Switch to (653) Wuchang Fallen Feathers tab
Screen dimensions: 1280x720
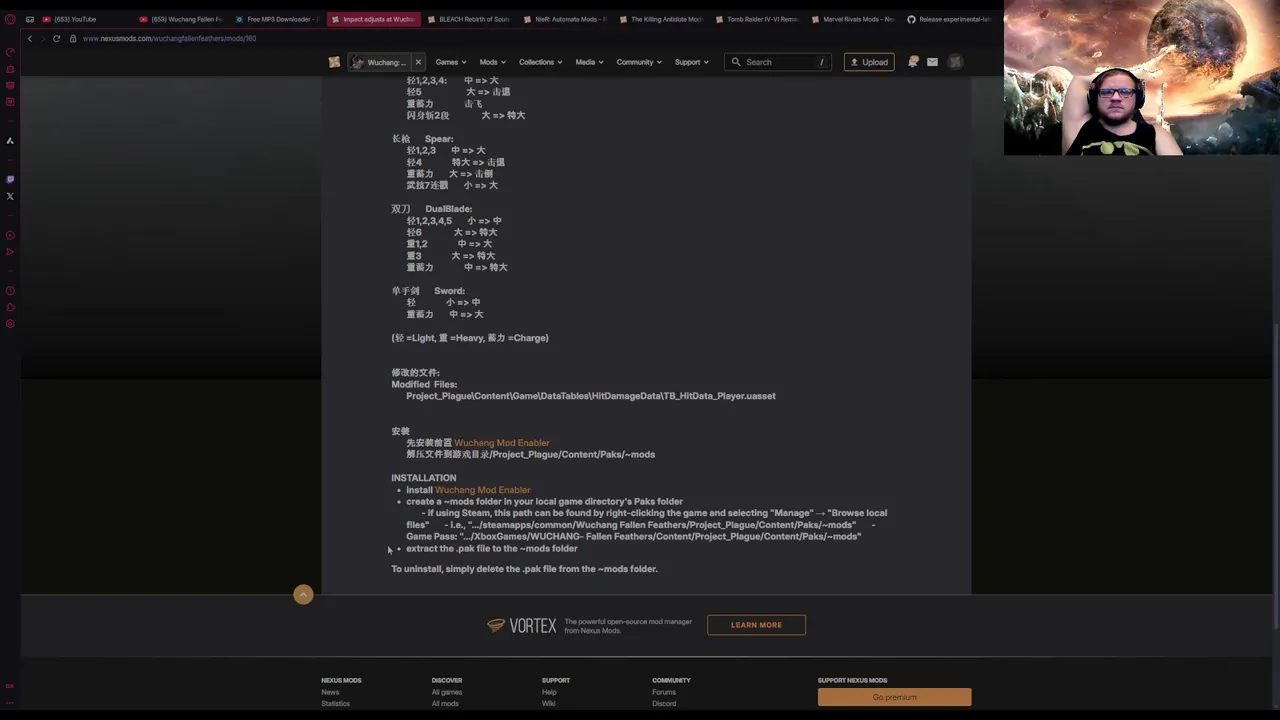point(180,19)
